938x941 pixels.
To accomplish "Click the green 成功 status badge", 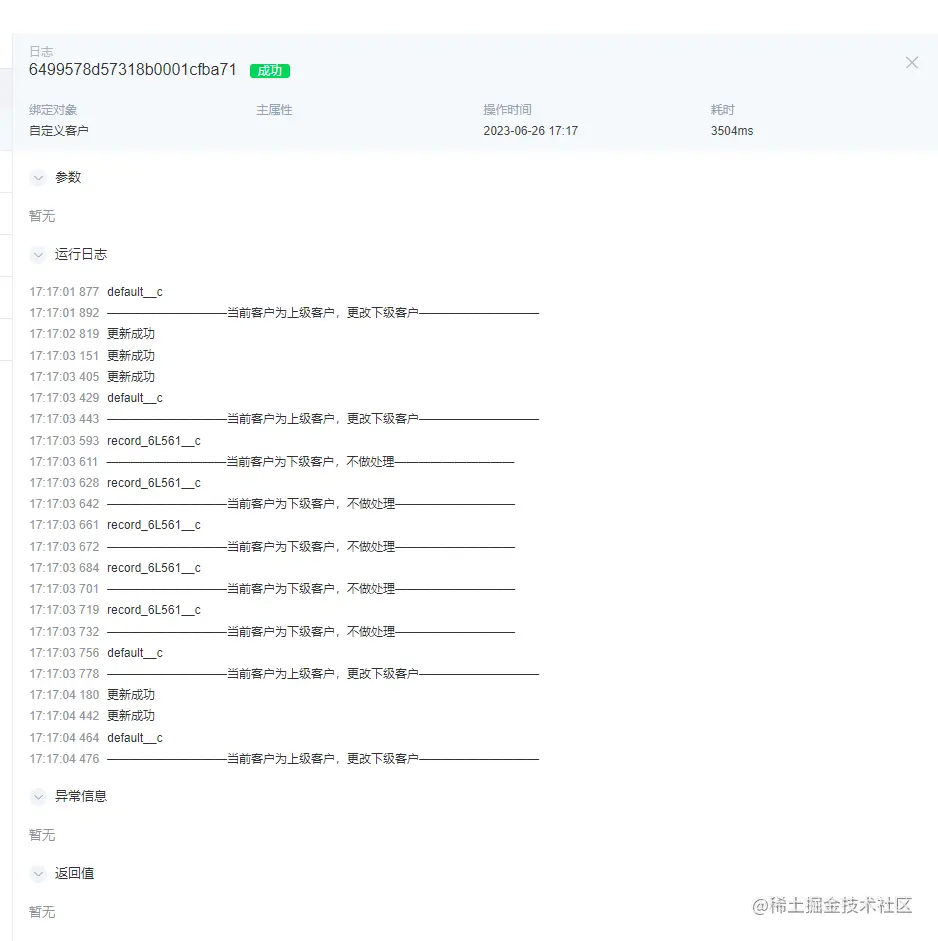I will (269, 71).
